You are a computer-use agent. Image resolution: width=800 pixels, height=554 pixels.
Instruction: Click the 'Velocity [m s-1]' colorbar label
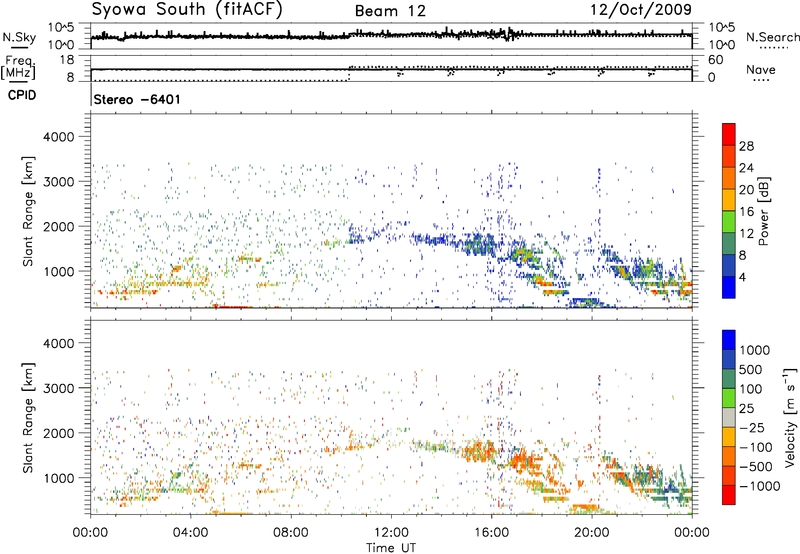pos(790,417)
